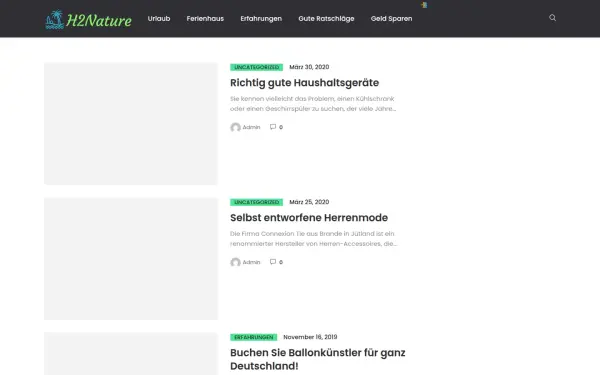Open article Richtig gute Haushaltsgeräte
This screenshot has height=375, width=600.
click(305, 83)
